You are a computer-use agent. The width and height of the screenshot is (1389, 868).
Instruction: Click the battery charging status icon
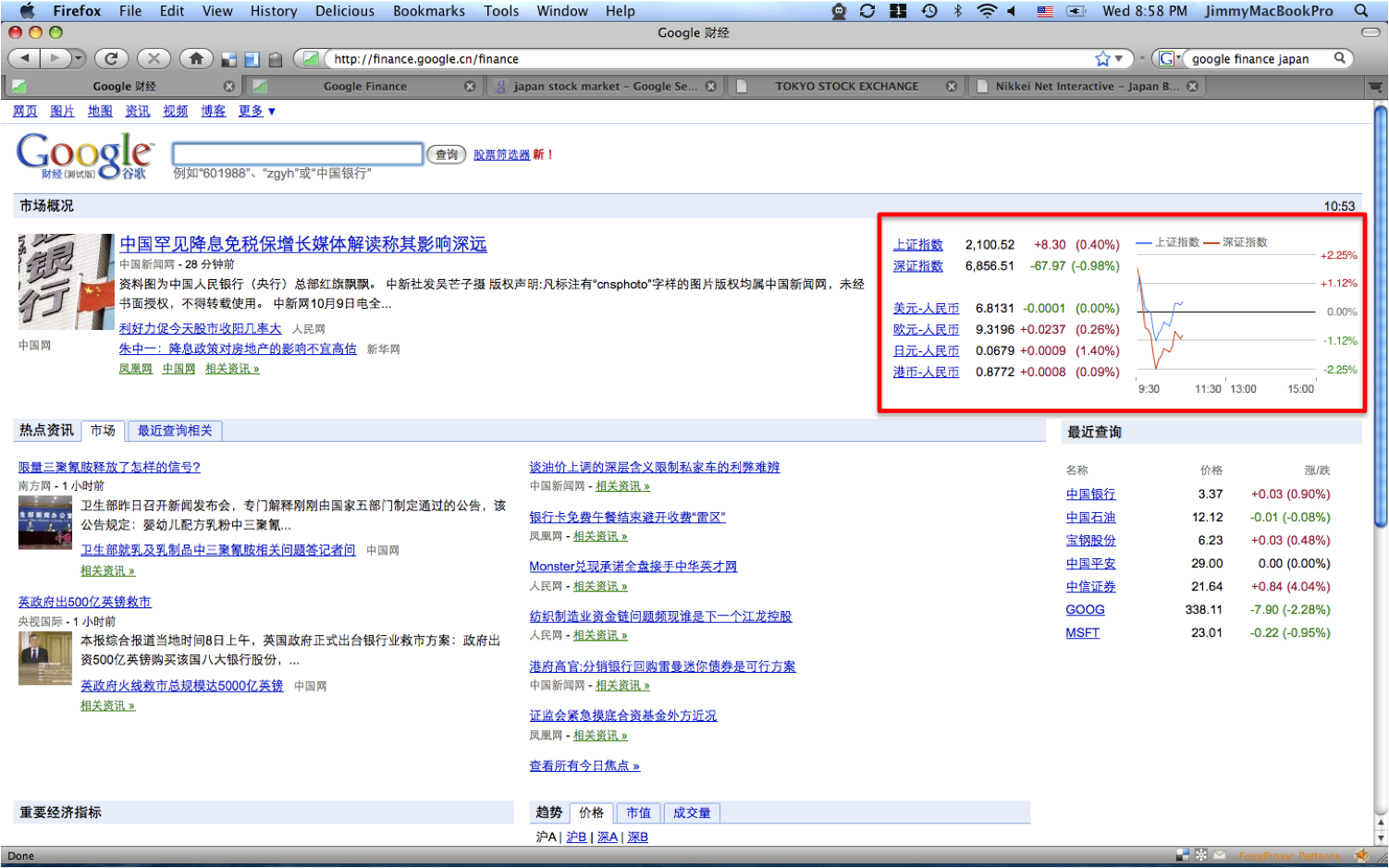(x=1076, y=11)
